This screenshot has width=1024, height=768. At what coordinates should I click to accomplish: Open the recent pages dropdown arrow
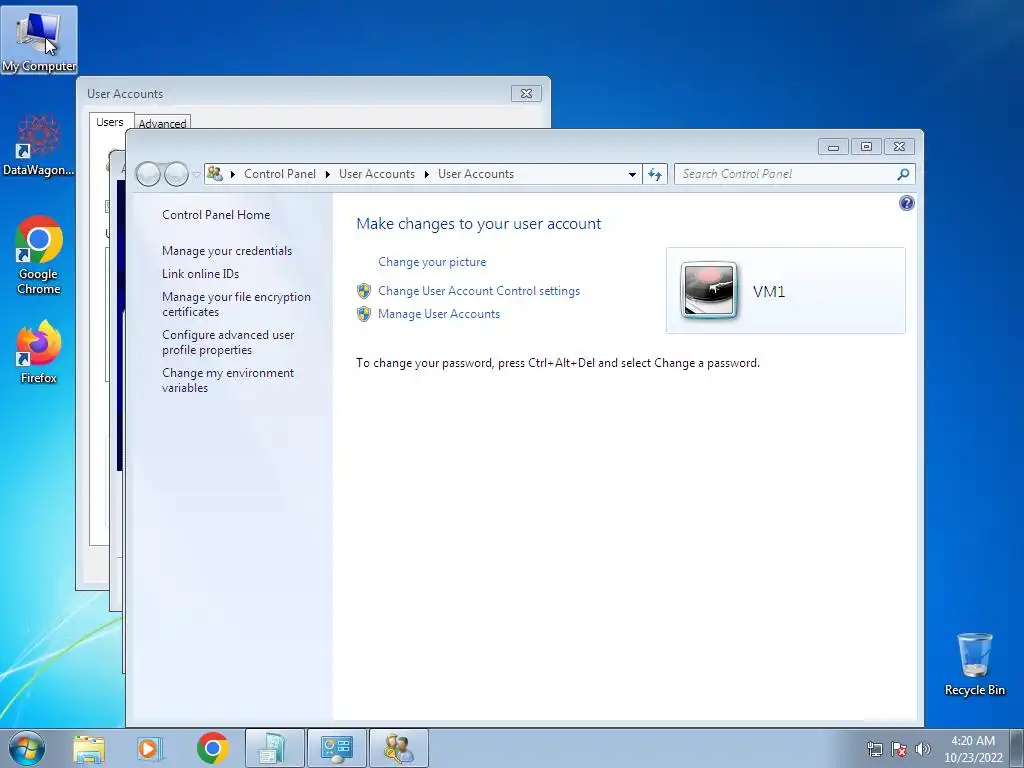(196, 174)
